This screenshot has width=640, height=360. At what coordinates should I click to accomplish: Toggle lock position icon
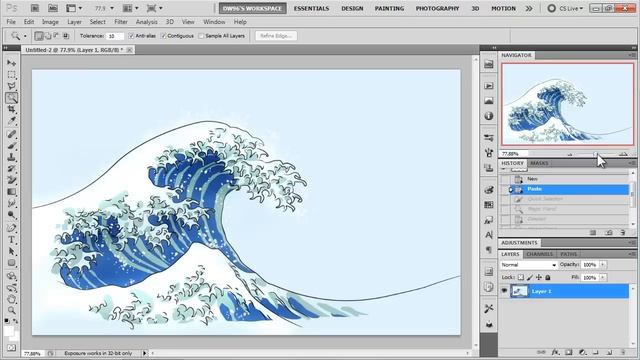pyautogui.click(x=539, y=278)
